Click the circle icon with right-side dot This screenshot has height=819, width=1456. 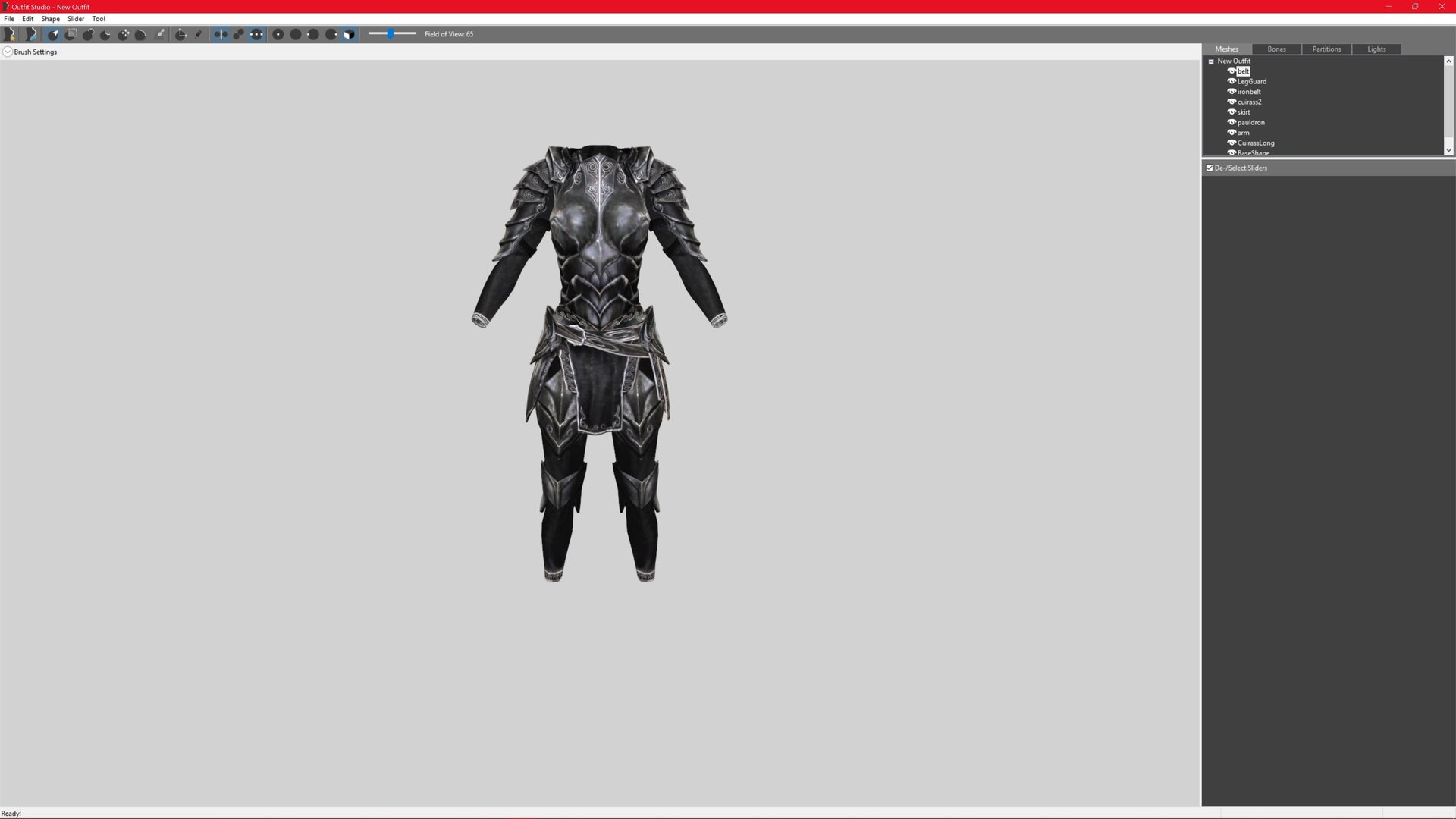point(331,34)
